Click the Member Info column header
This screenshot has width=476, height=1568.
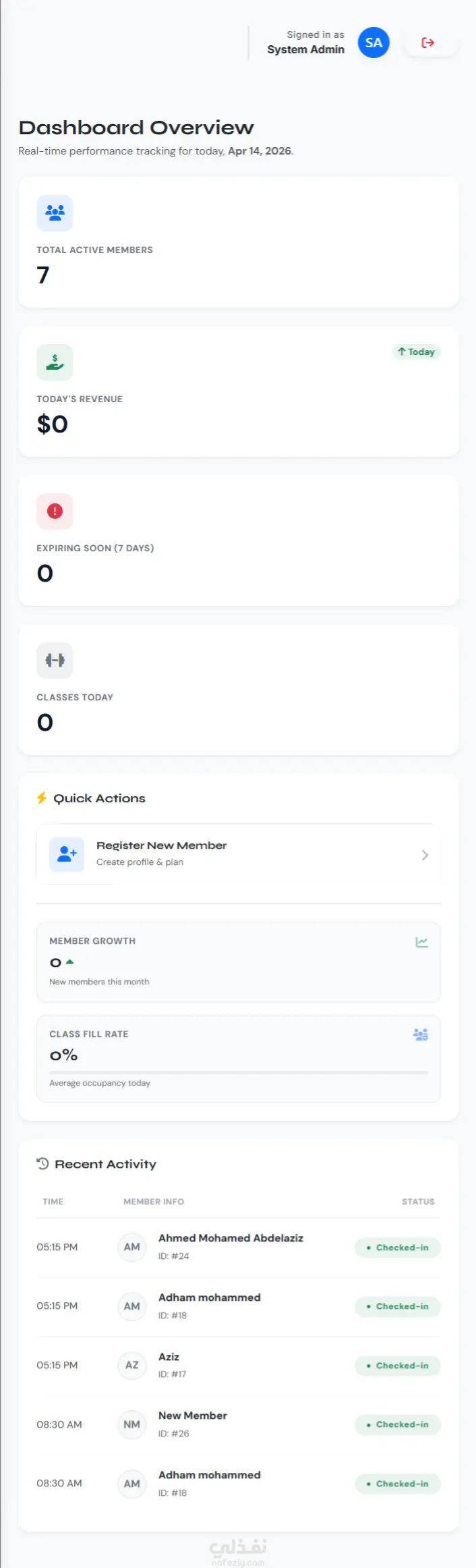pyautogui.click(x=154, y=1202)
